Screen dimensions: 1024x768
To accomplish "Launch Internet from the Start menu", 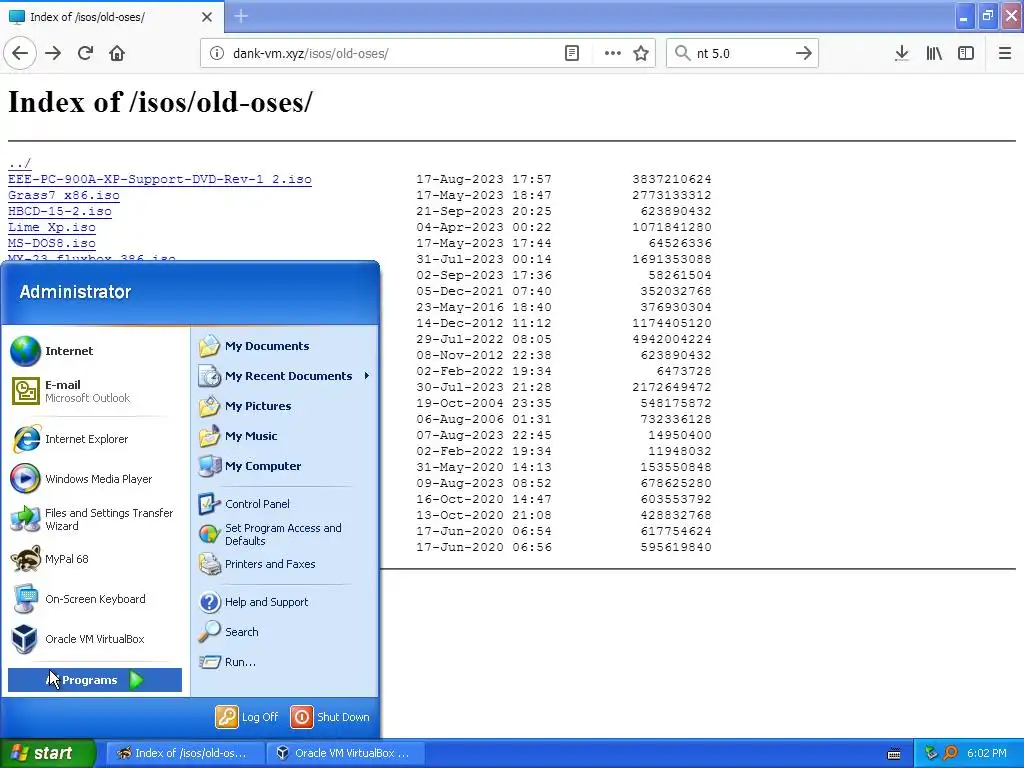I will pyautogui.click(x=95, y=351).
